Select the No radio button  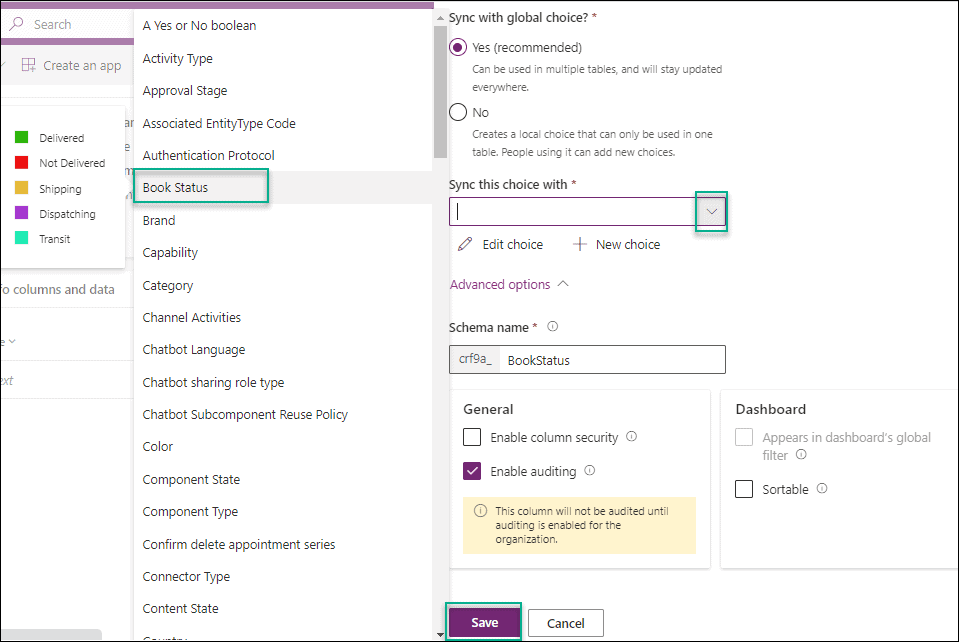pyautogui.click(x=458, y=112)
